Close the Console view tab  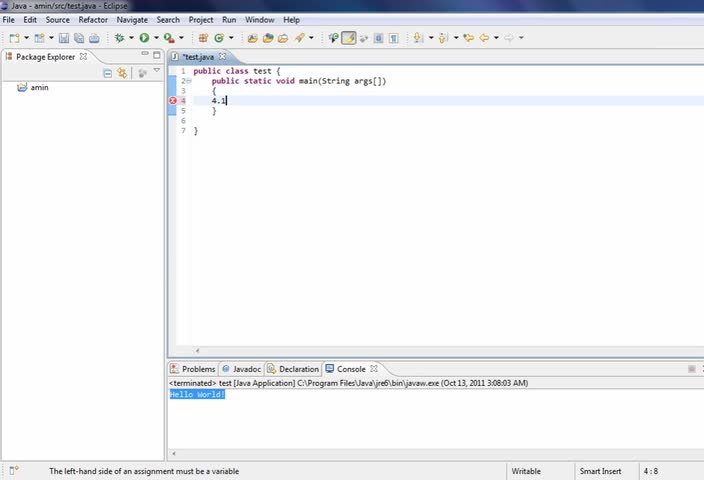(x=374, y=369)
